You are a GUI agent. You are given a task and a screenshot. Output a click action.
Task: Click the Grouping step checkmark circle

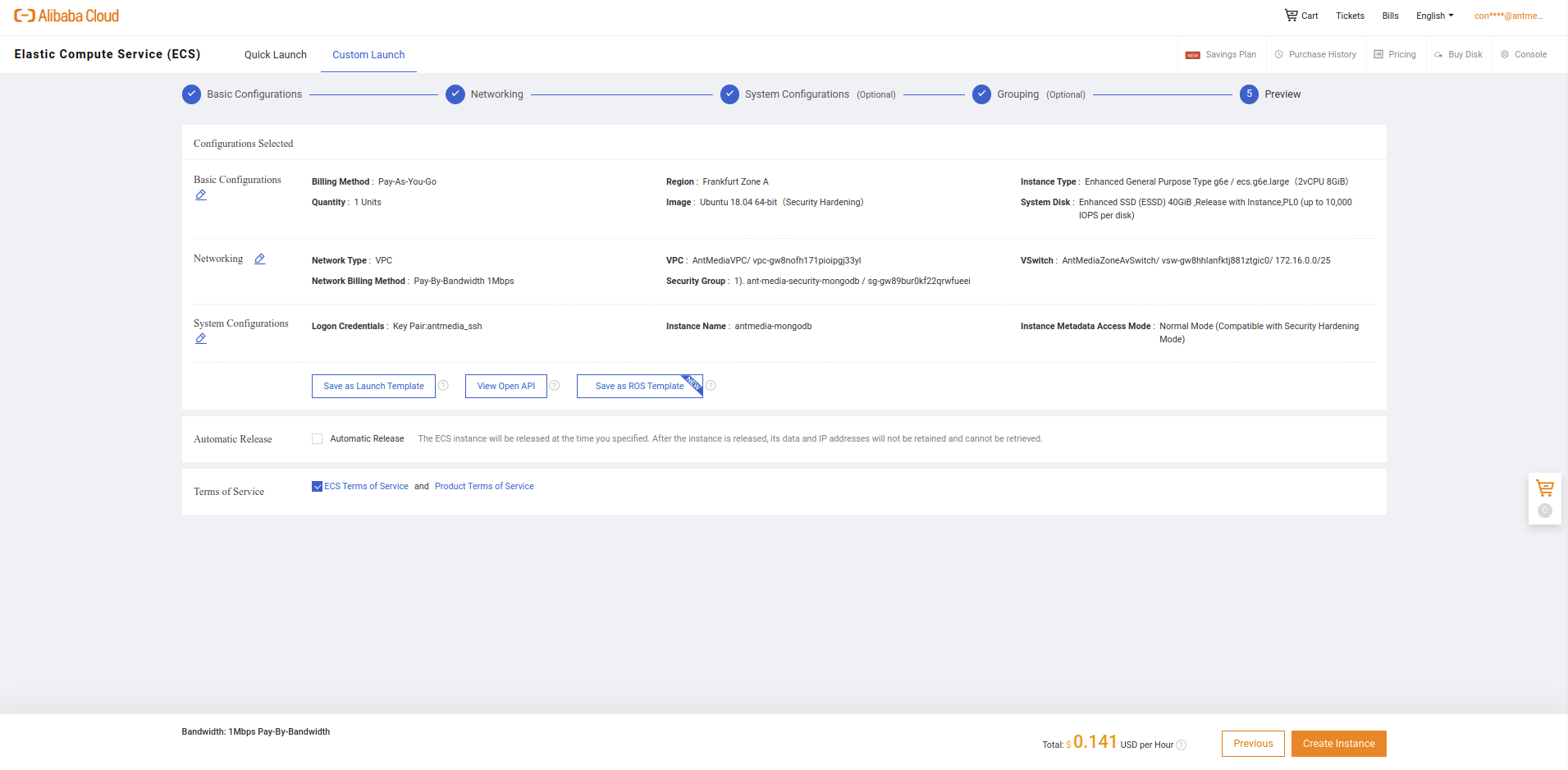click(x=981, y=94)
